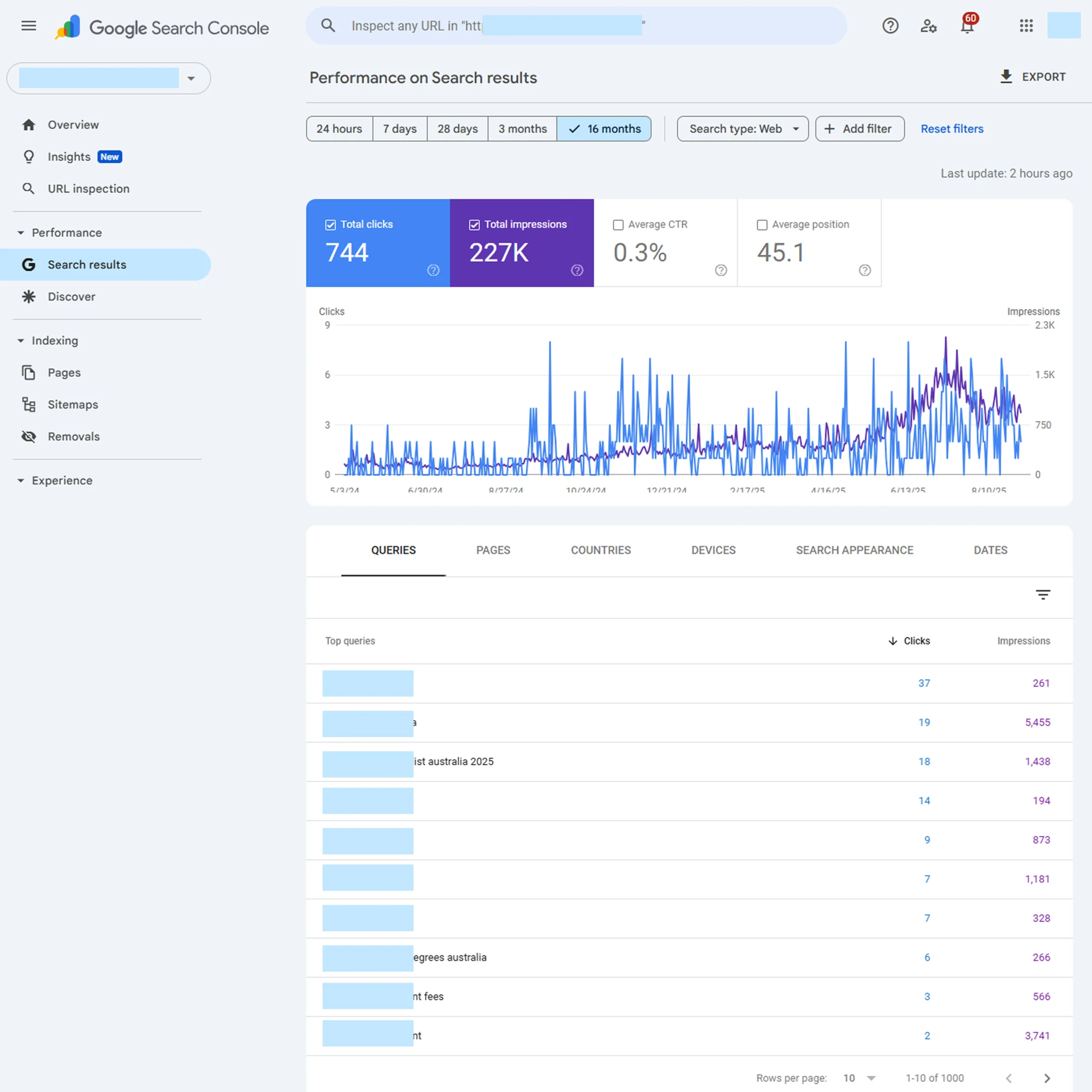Uncheck the Total clicks checkbox
The image size is (1092, 1092).
(331, 225)
